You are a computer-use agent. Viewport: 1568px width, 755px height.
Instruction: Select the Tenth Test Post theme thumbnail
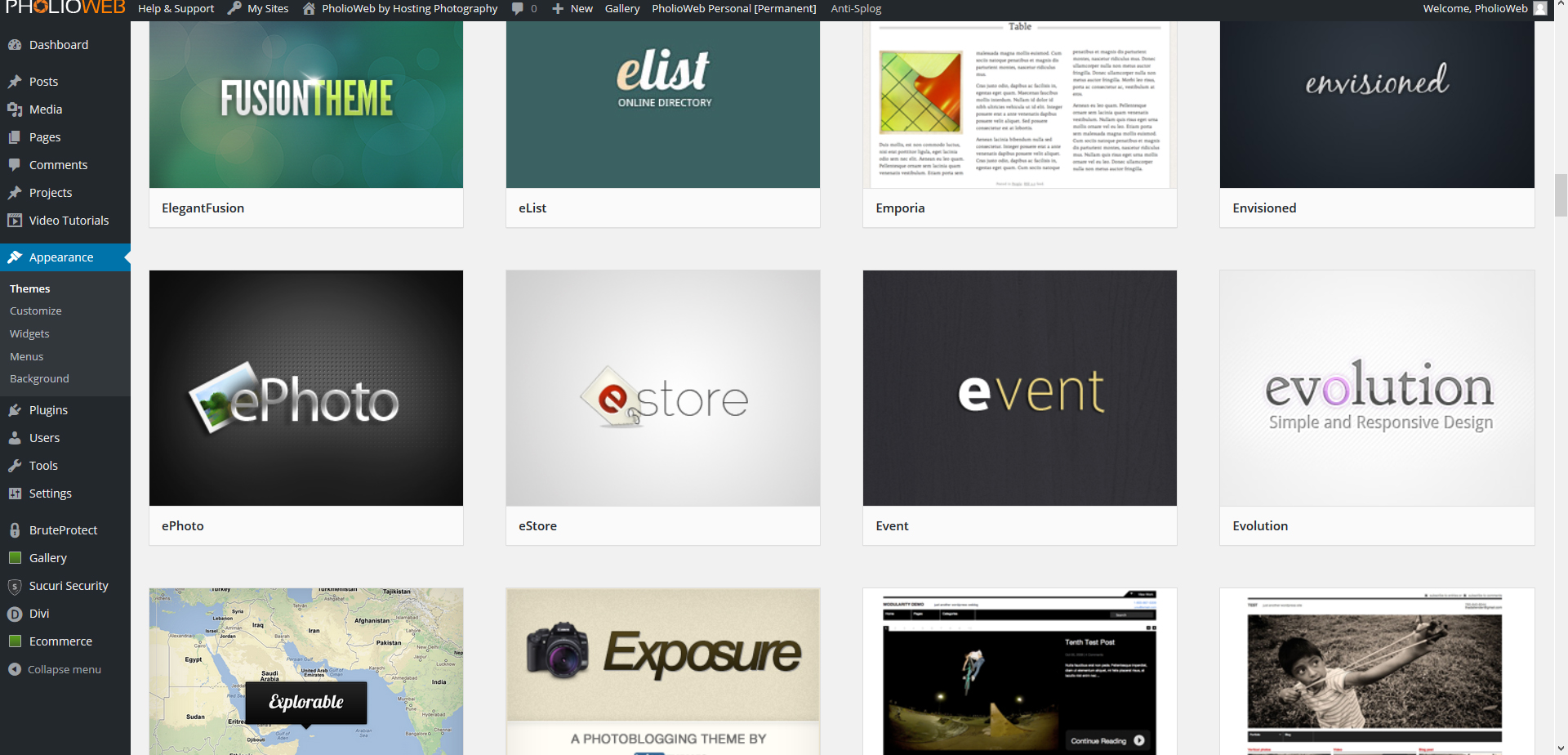pyautogui.click(x=1020, y=672)
